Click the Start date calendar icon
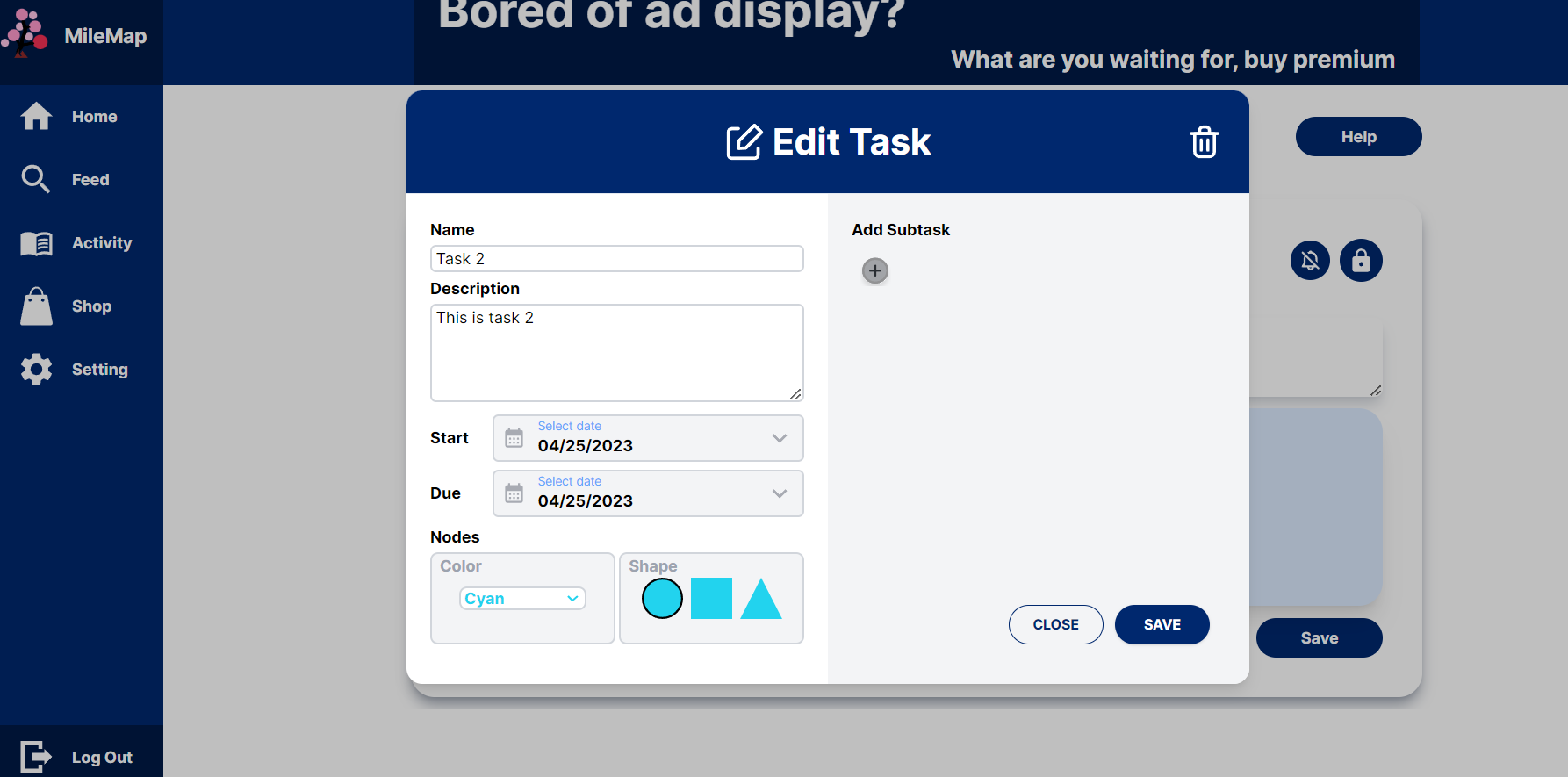 tap(514, 438)
